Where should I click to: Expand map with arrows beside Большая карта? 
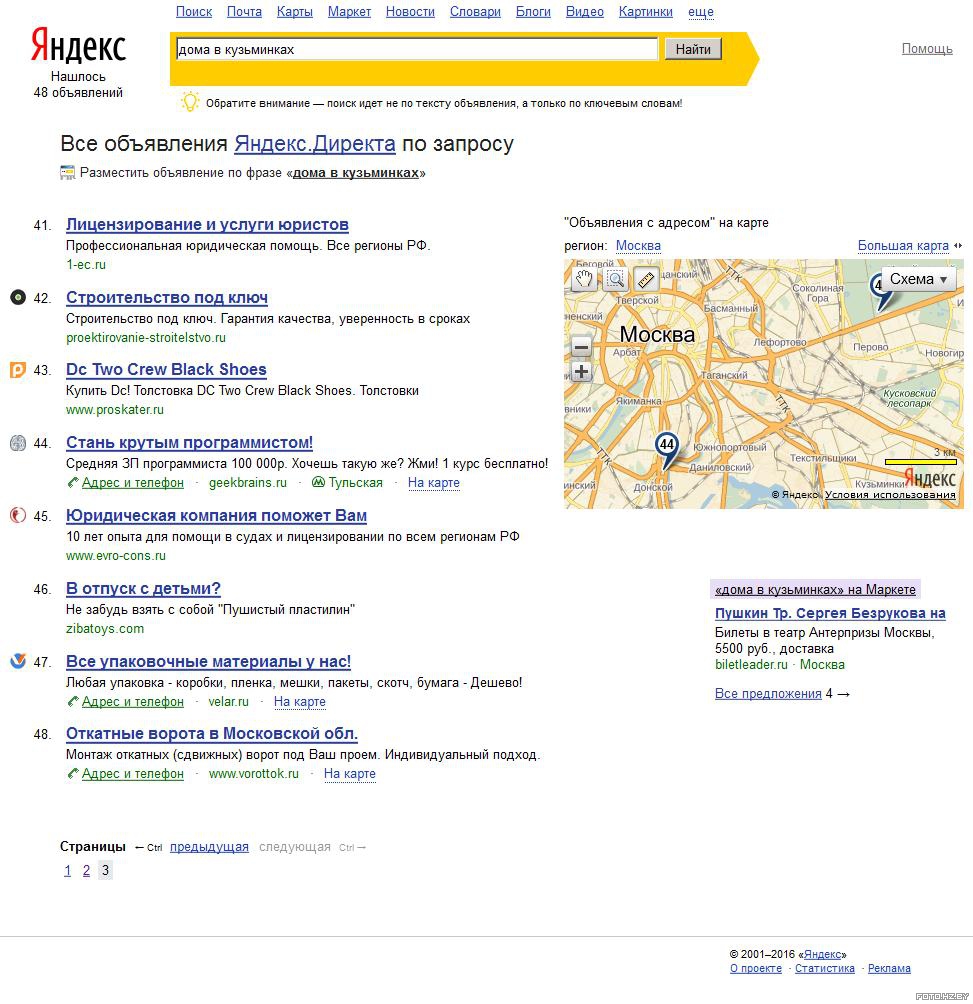pyautogui.click(x=958, y=246)
